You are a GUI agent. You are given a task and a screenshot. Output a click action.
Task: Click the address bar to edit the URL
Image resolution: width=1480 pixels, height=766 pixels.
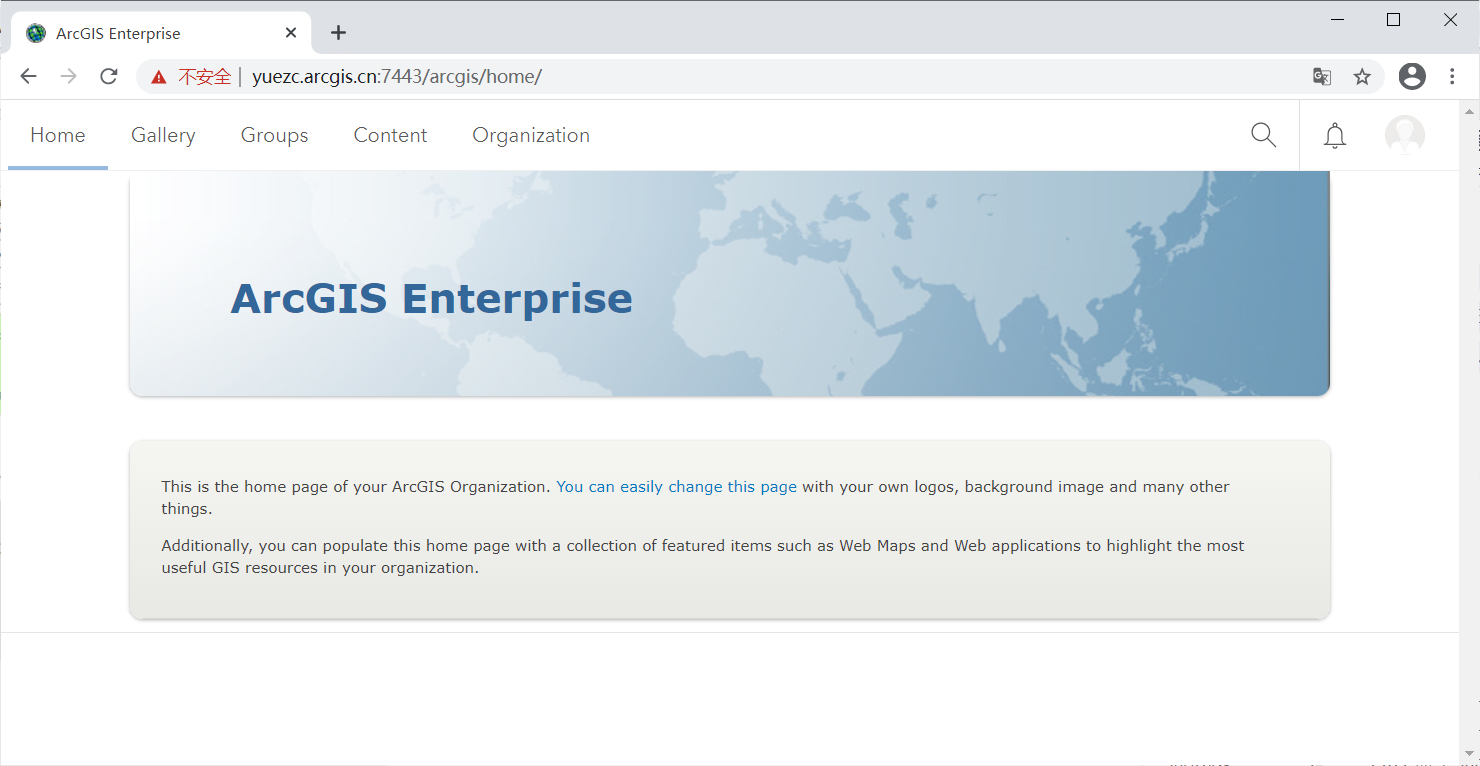pos(600,76)
